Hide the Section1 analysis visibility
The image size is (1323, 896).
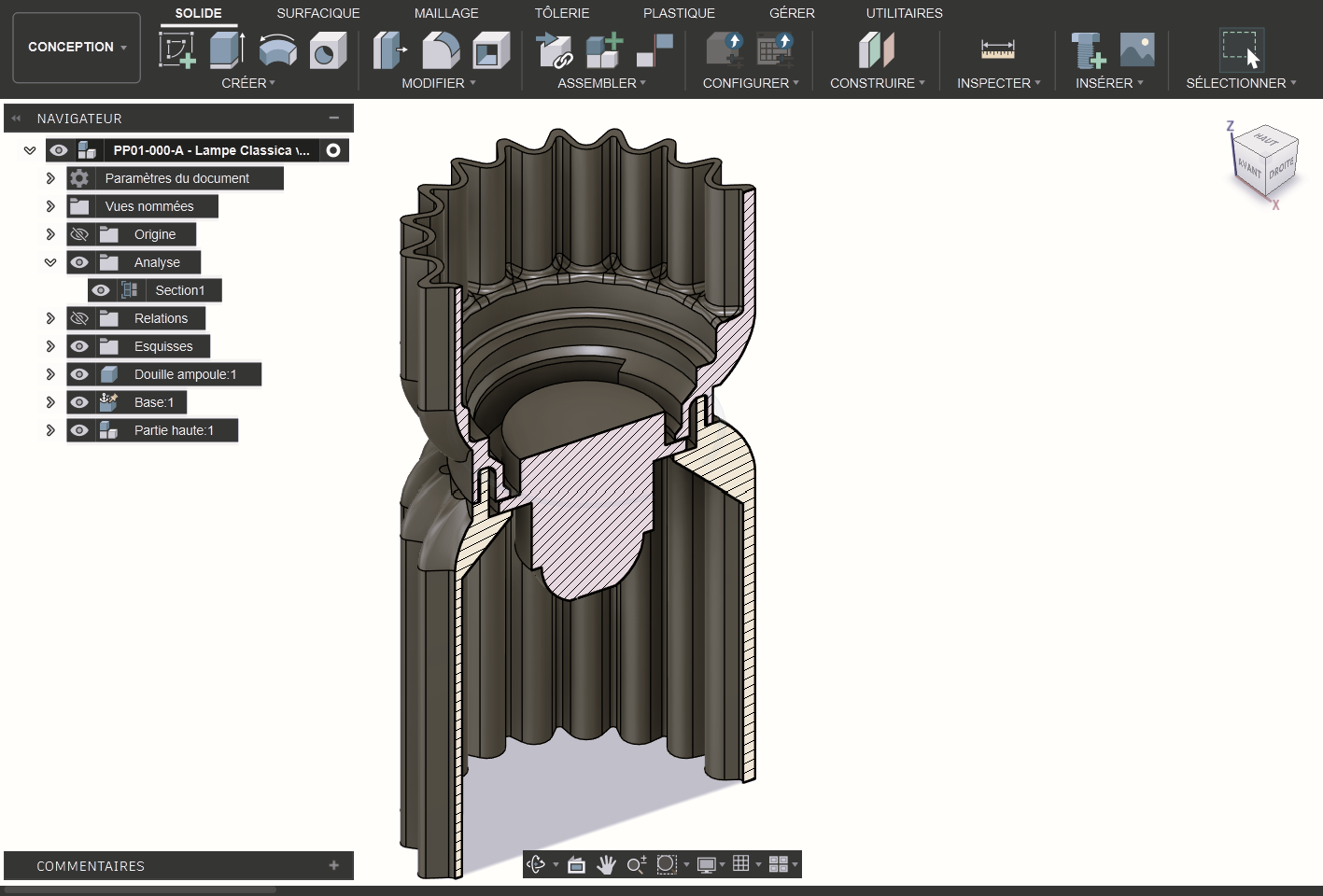click(x=101, y=290)
